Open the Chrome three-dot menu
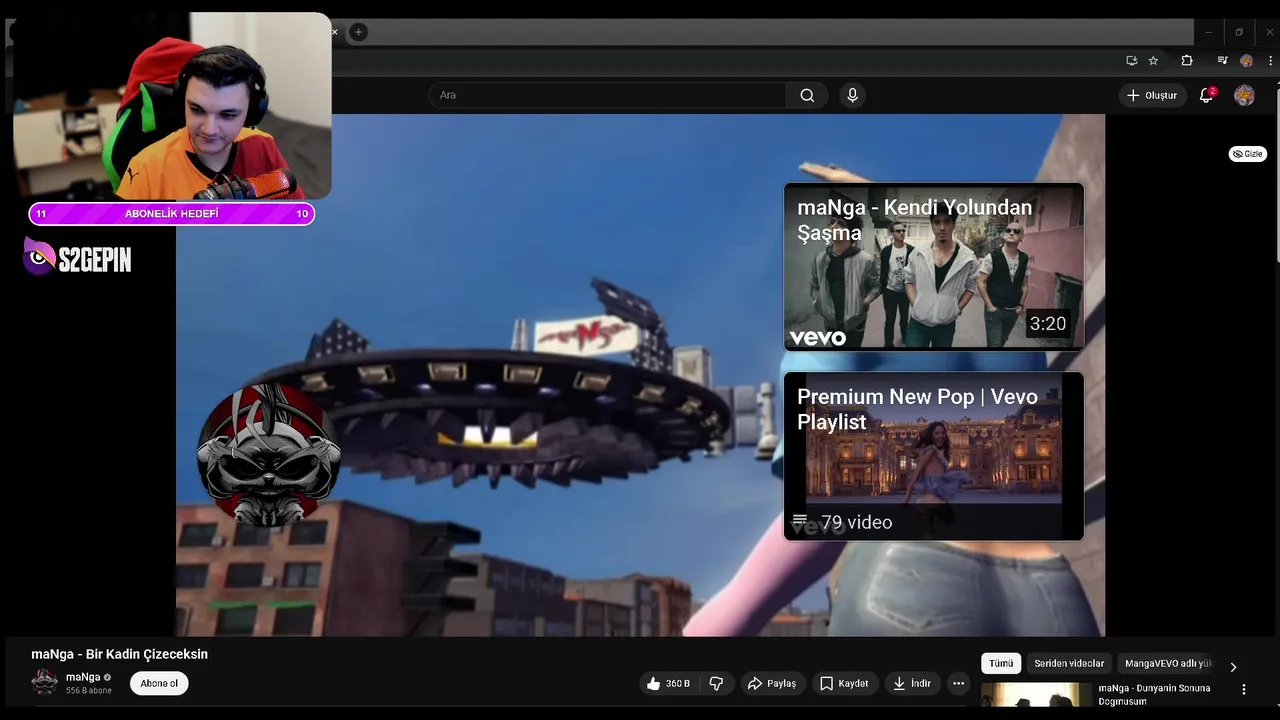Screen dimensions: 1280x720 (1270, 60)
